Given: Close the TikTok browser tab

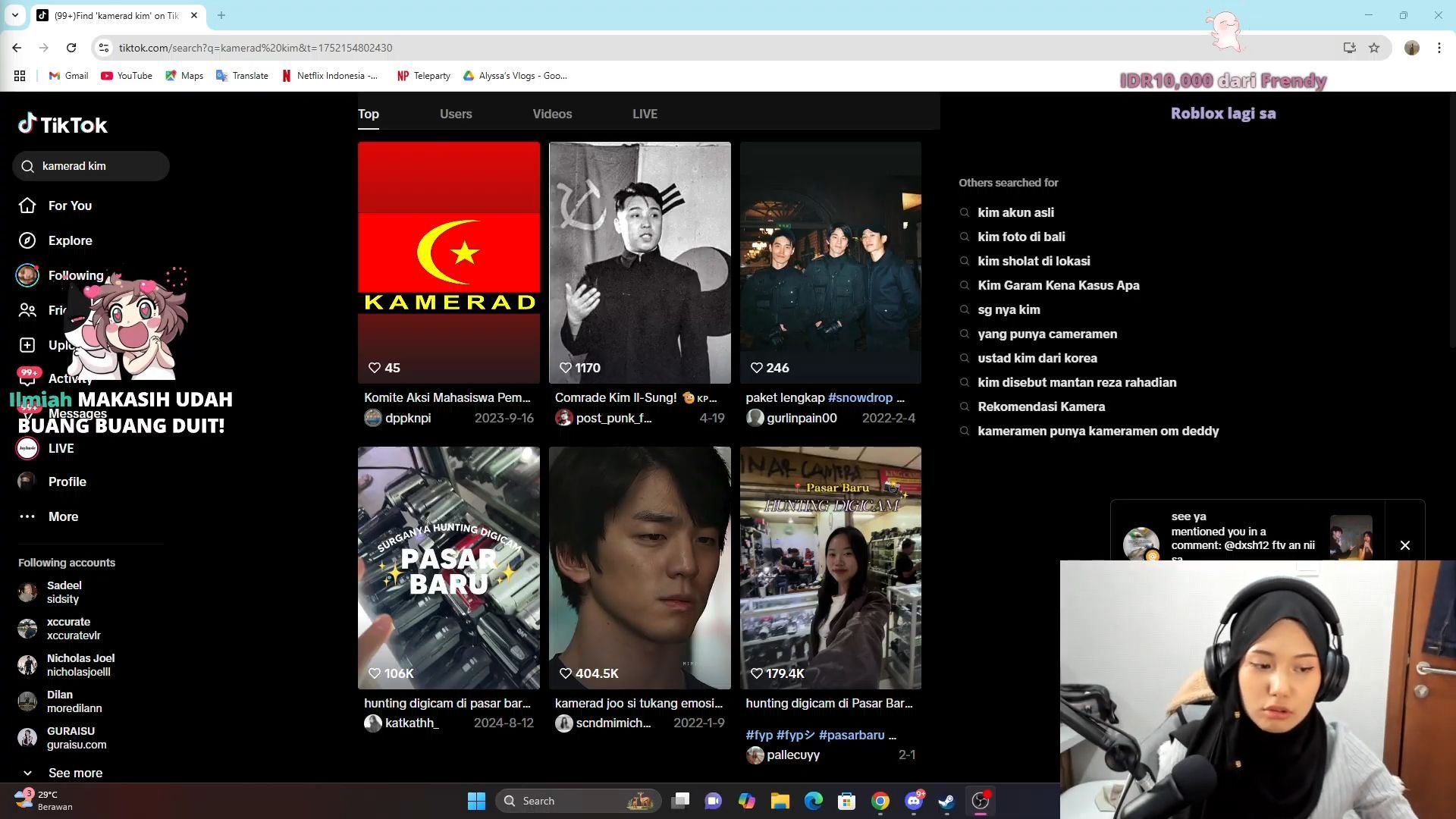Looking at the screenshot, I should pos(194,15).
